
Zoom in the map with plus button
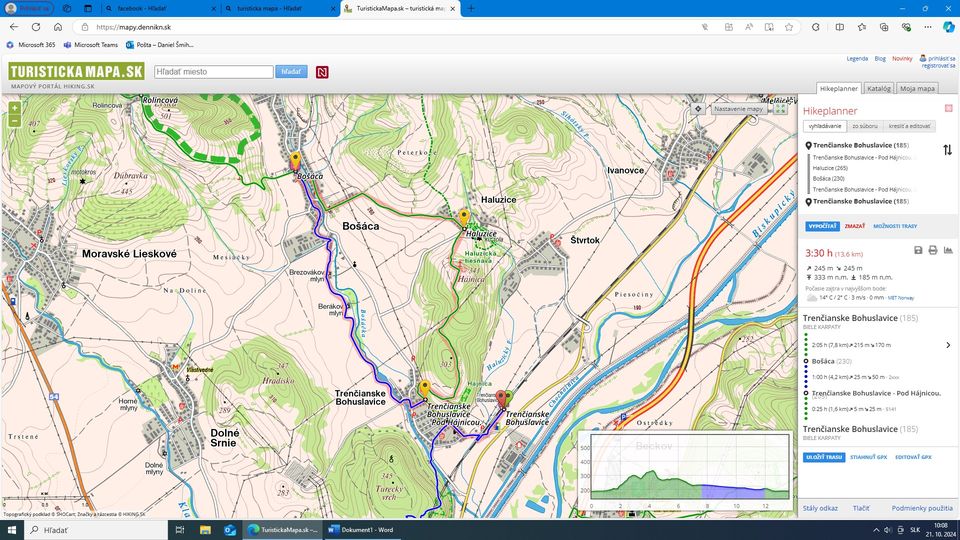click(x=14, y=108)
